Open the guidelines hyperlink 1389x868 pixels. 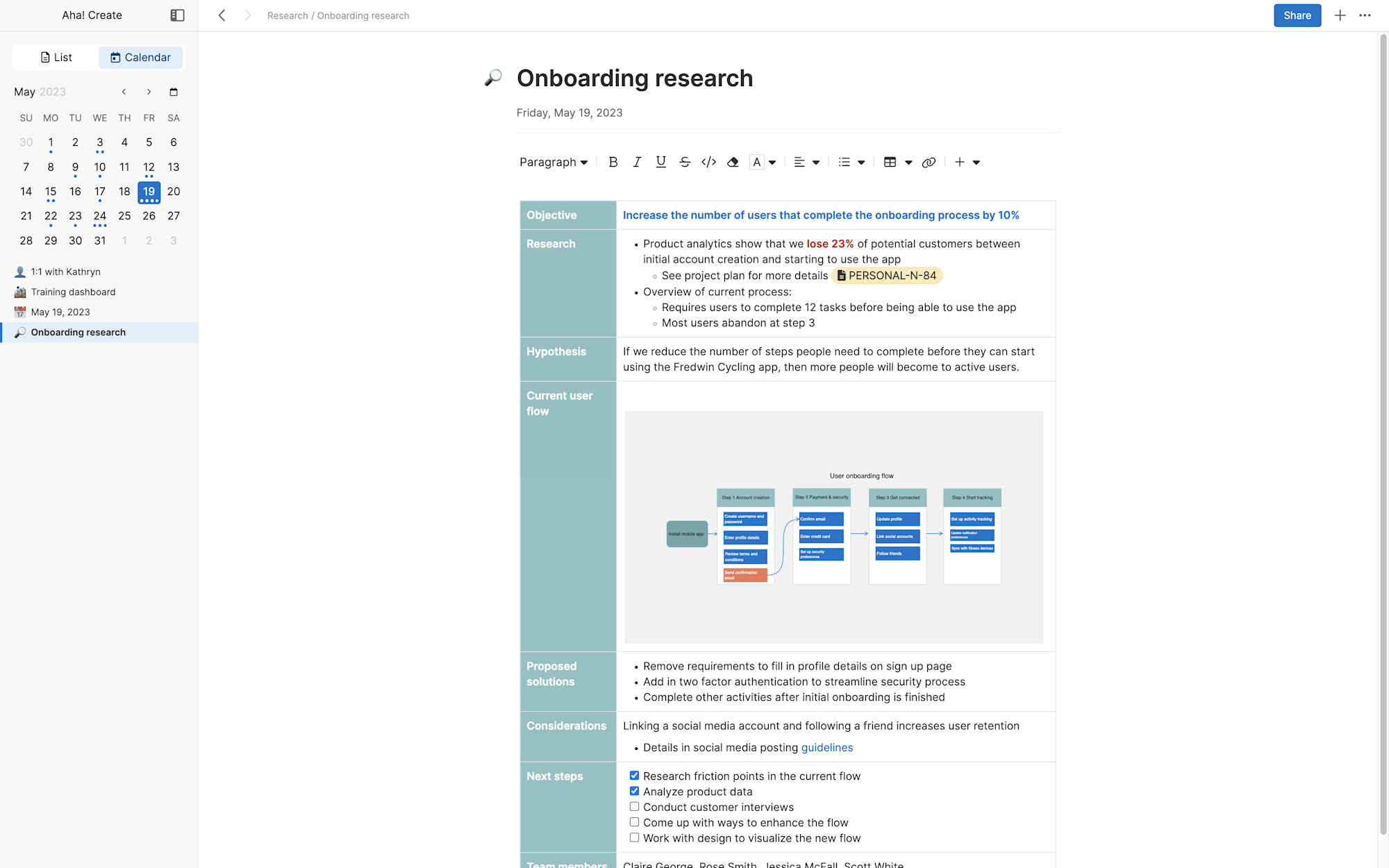826,747
